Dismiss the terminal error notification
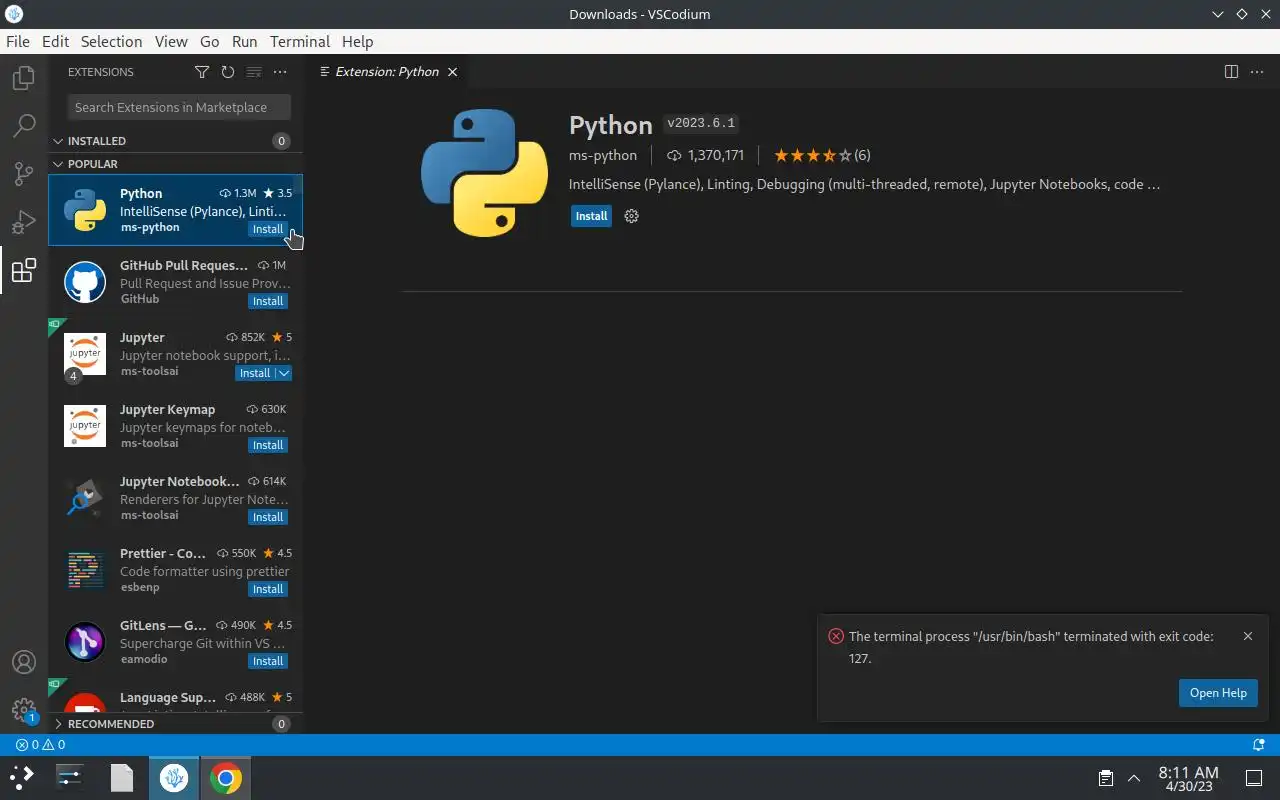This screenshot has width=1280, height=800. (x=1247, y=636)
